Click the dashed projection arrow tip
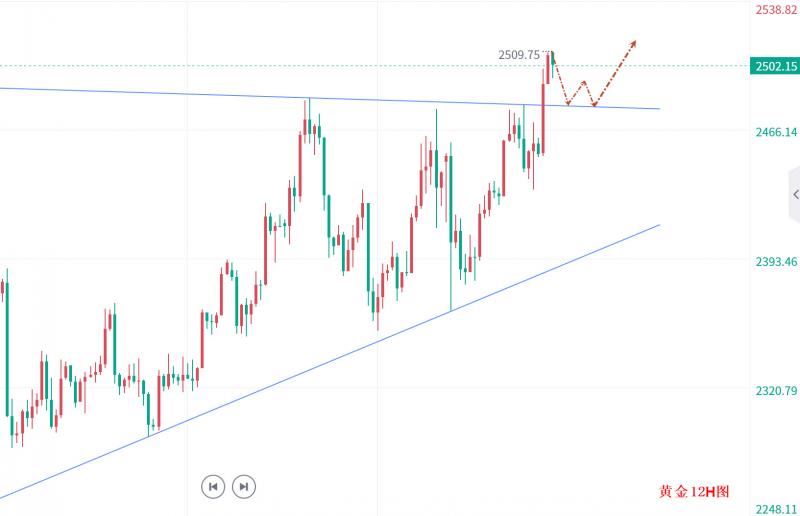This screenshot has height=516, width=800. pos(635,42)
